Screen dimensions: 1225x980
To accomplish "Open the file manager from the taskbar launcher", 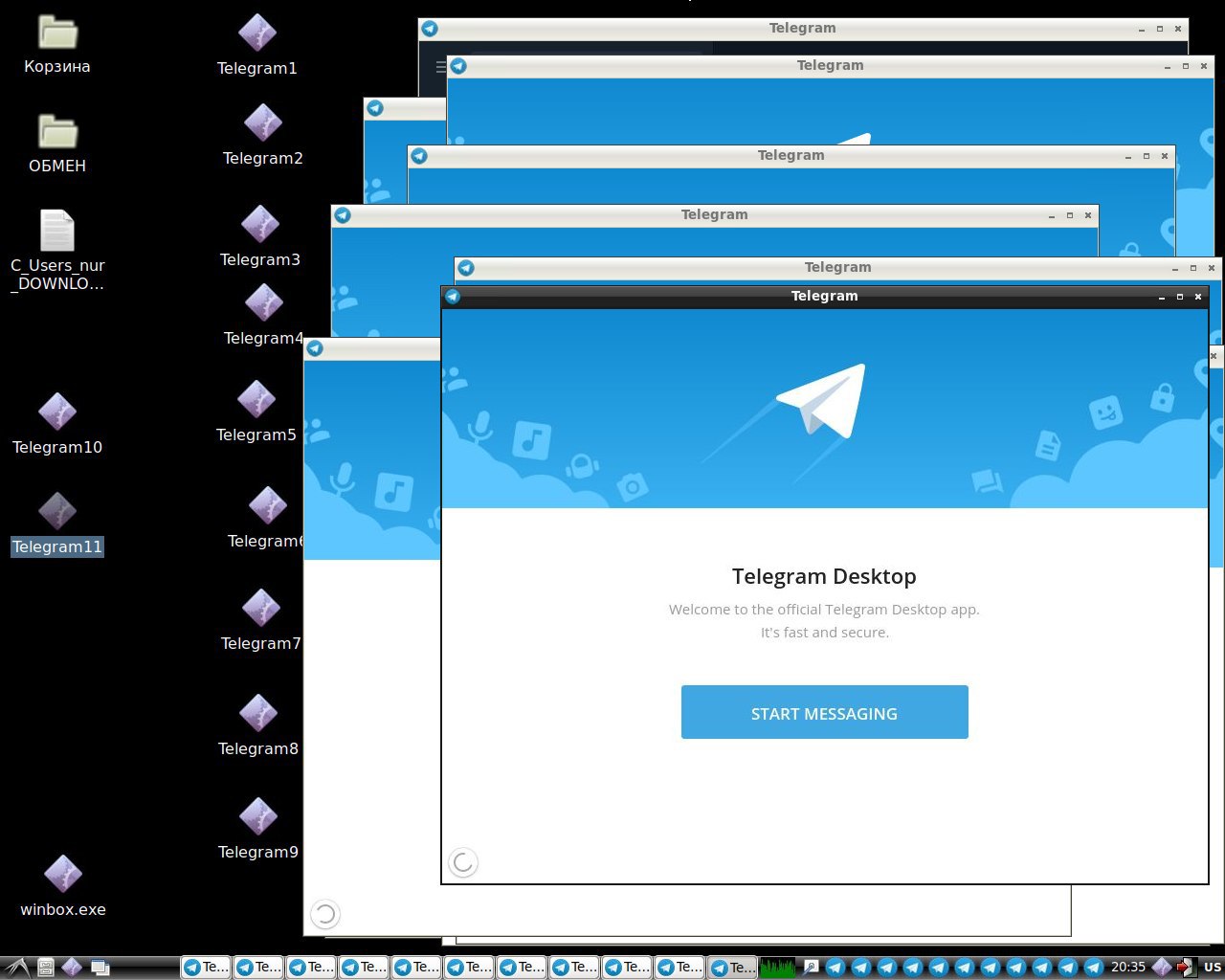I will click(x=45, y=968).
